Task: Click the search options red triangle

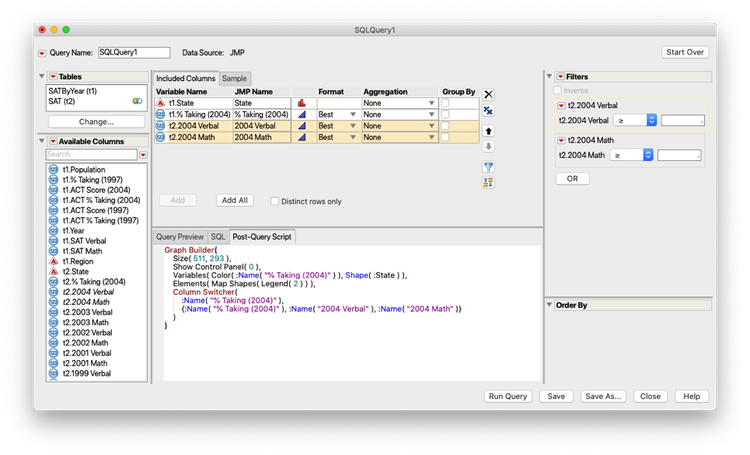Action: tap(143, 155)
